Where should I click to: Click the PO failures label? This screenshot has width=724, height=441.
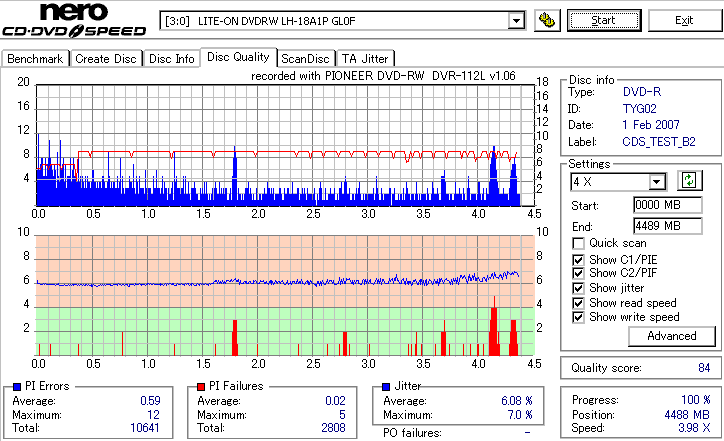[412, 433]
